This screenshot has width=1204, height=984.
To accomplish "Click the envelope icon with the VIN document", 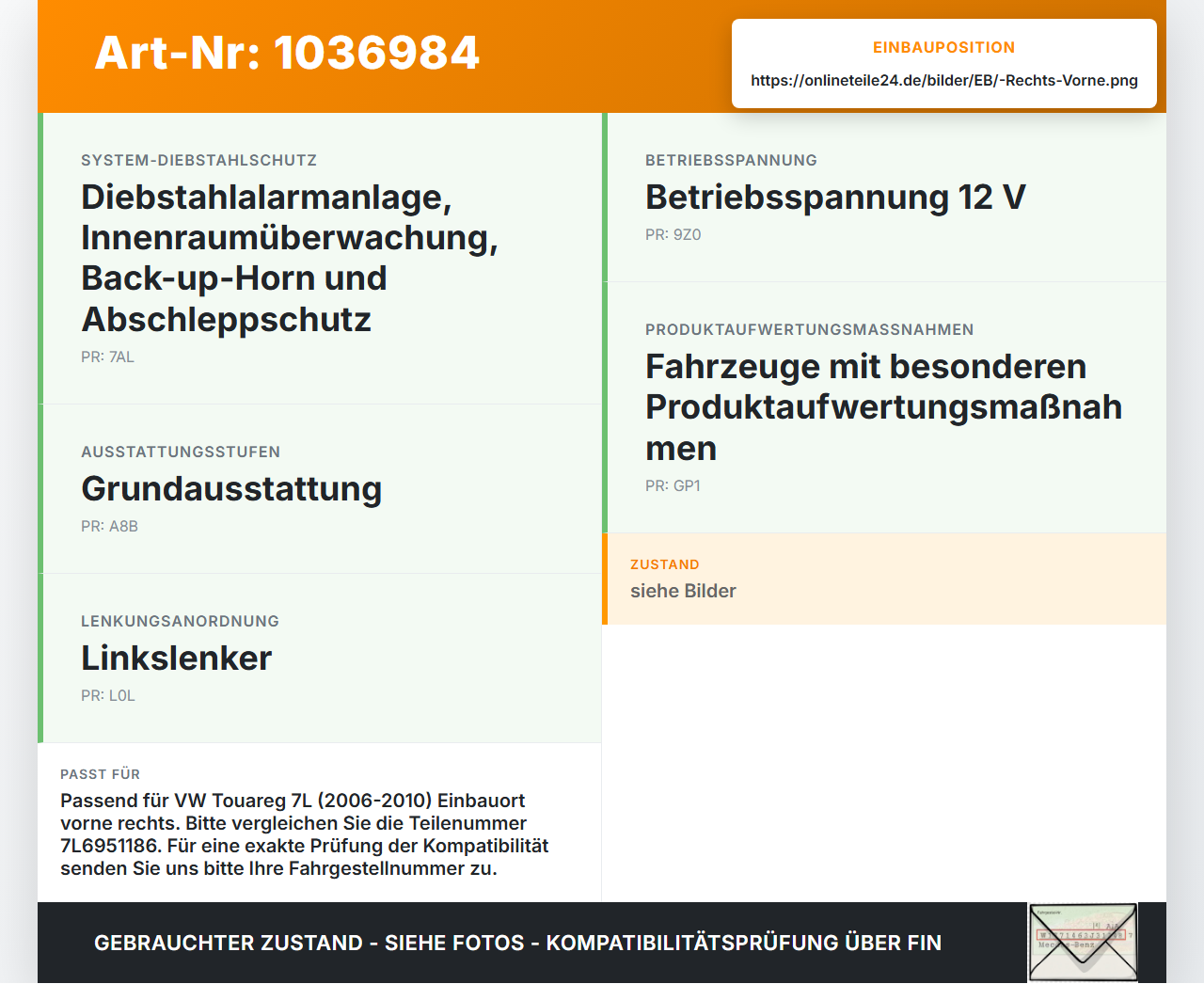I will (1083, 943).
